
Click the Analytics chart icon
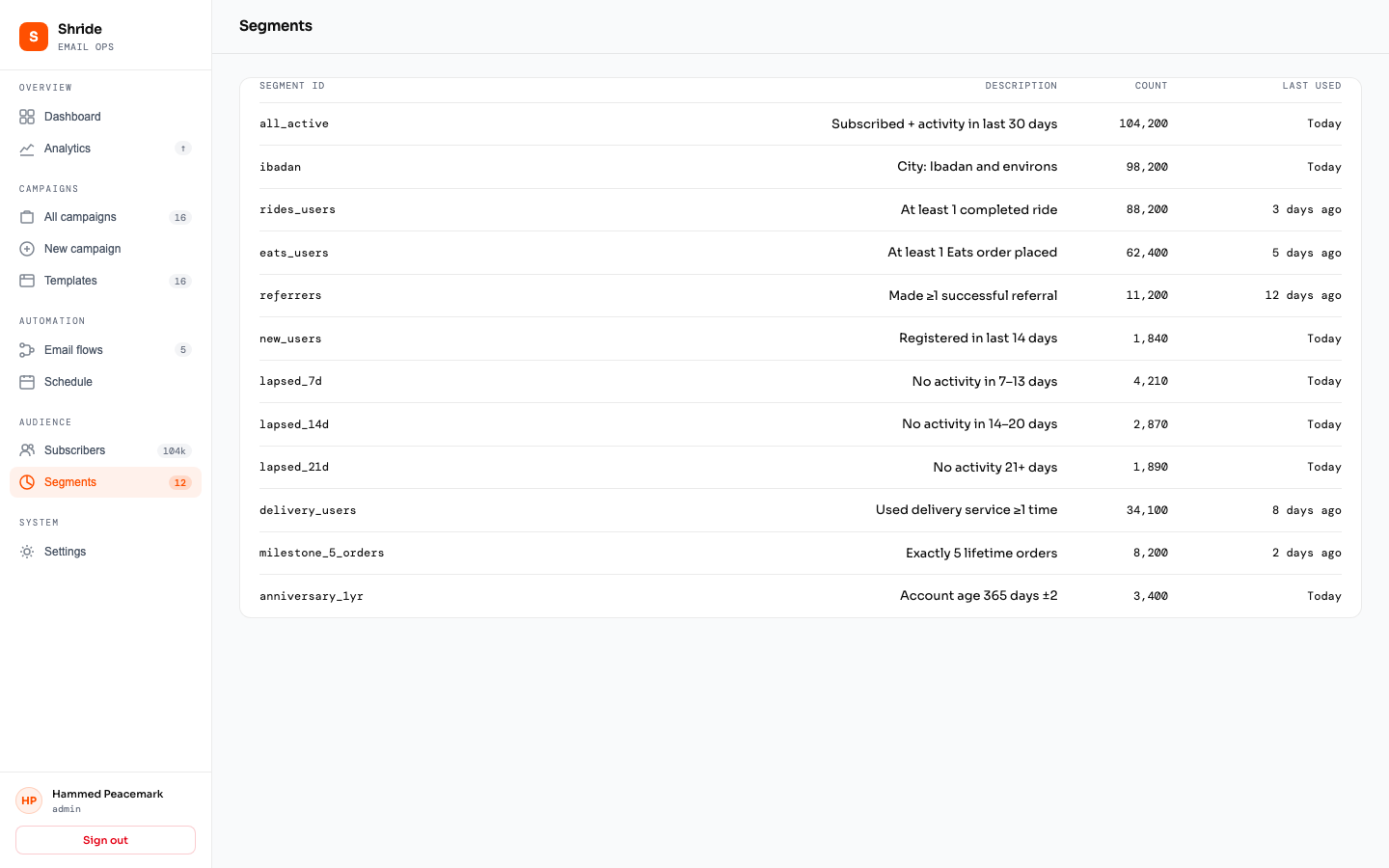click(27, 149)
